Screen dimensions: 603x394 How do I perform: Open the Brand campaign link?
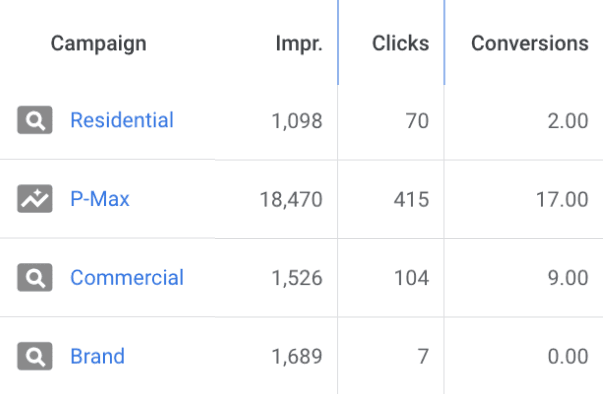(x=97, y=356)
